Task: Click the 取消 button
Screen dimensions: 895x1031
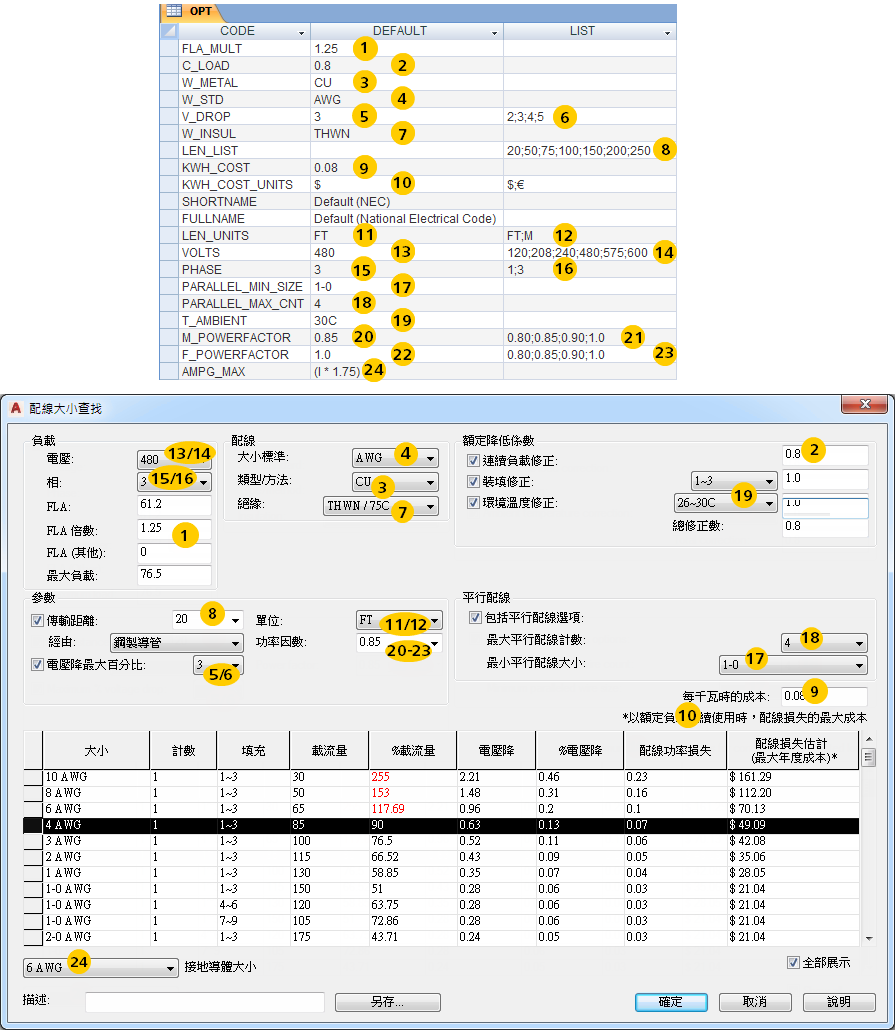Action: [x=755, y=1002]
